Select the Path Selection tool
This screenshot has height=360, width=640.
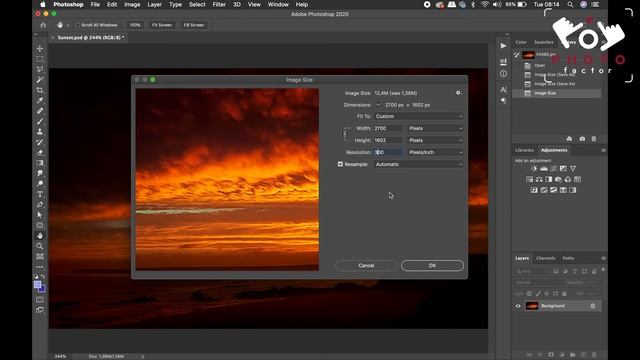(x=40, y=215)
